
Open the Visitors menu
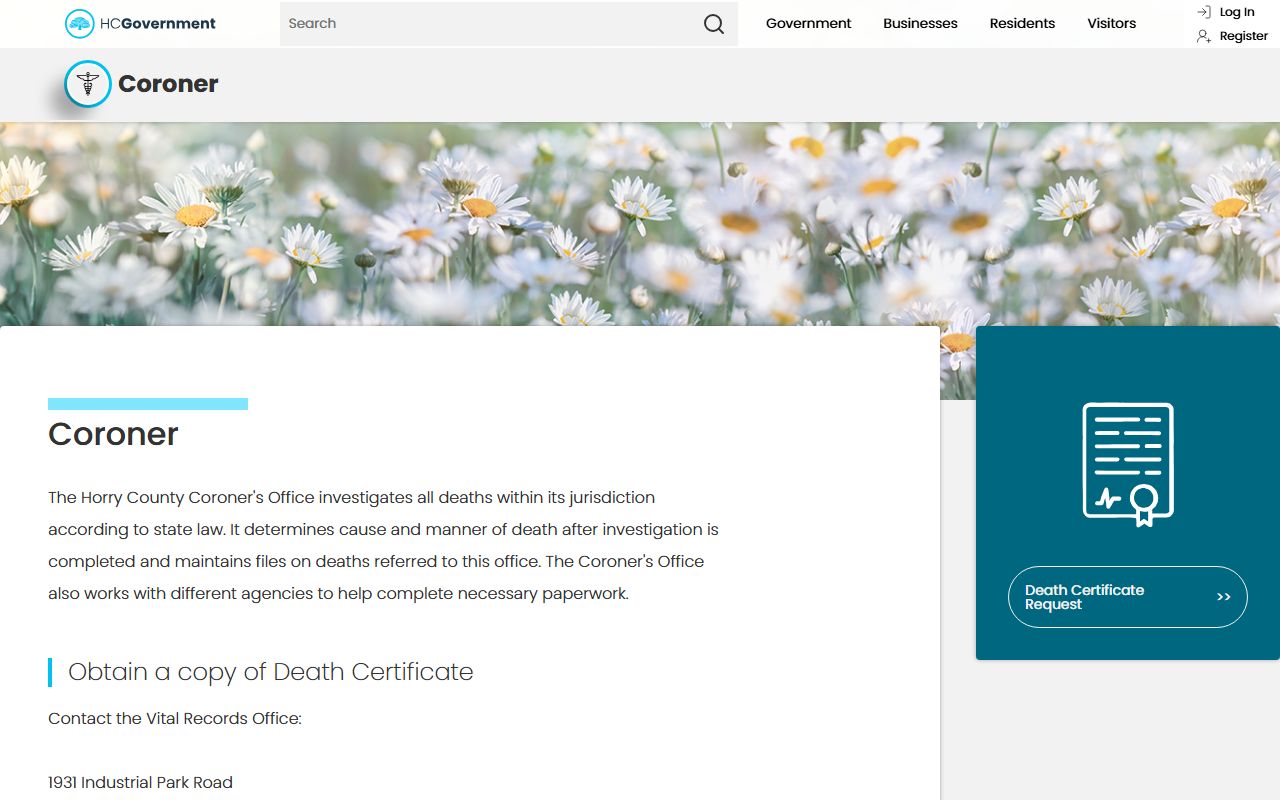[1112, 23]
